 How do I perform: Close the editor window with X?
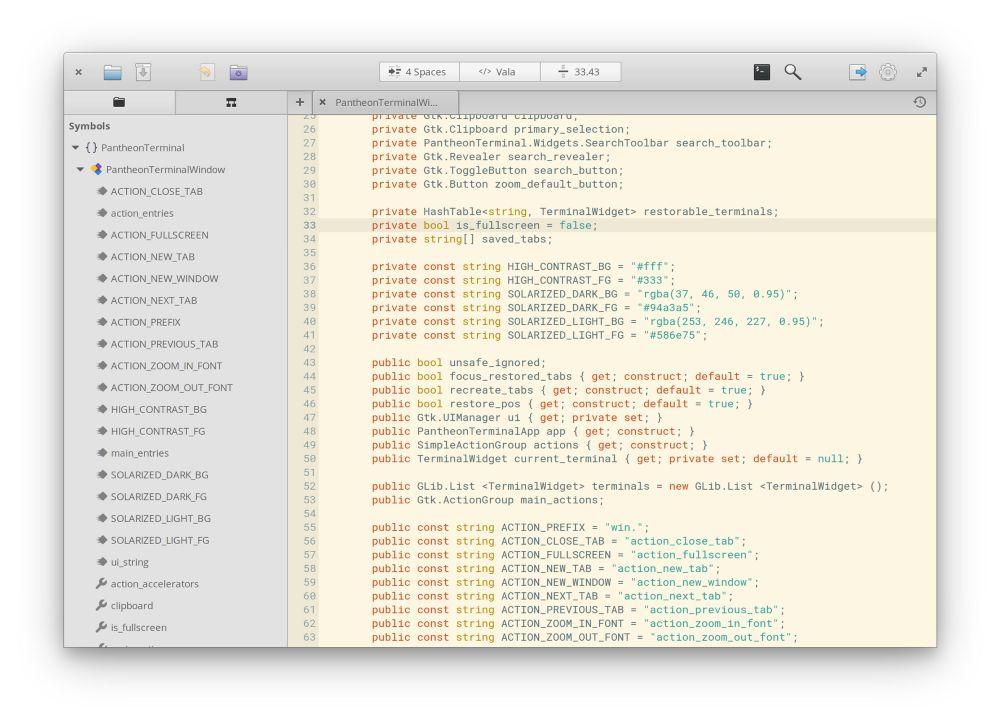[x=78, y=72]
